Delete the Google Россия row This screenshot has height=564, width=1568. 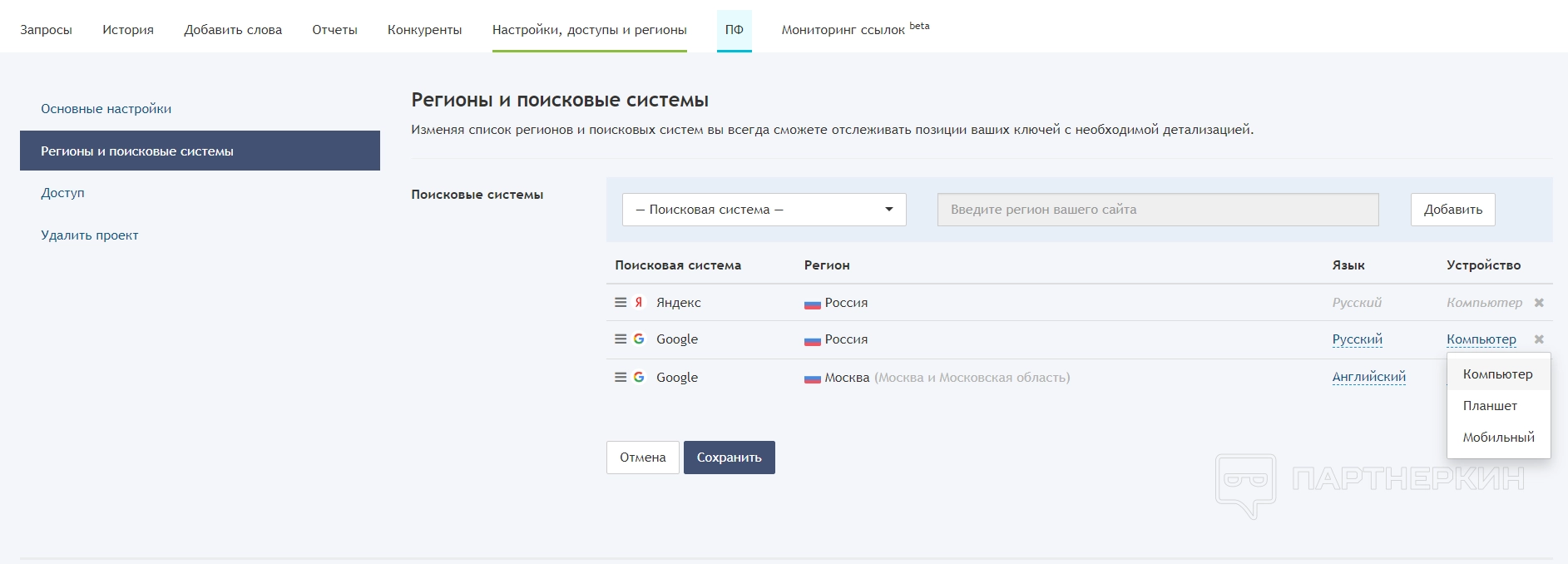tap(1539, 339)
